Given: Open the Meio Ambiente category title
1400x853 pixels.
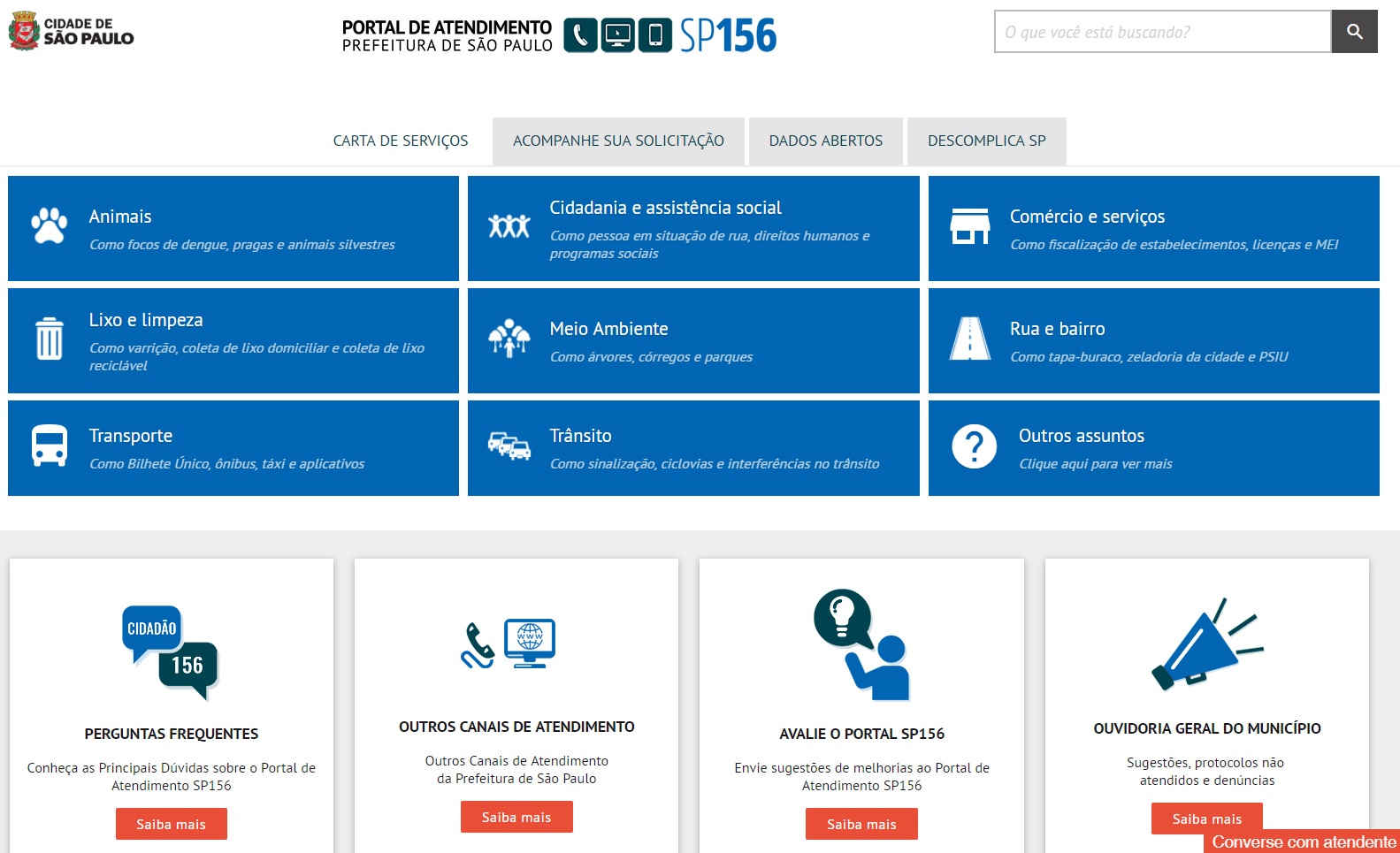Looking at the screenshot, I should tap(609, 329).
